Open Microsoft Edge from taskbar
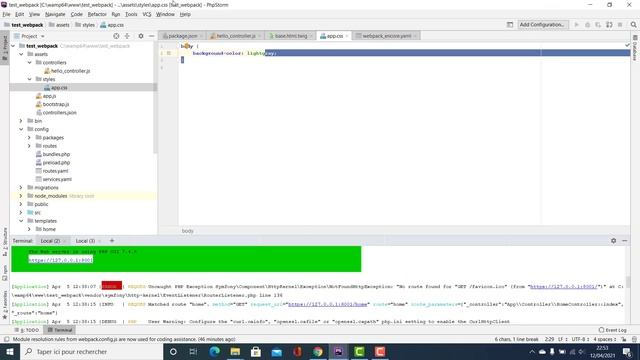Image resolution: width=640 pixels, height=360 pixels. [214, 351]
